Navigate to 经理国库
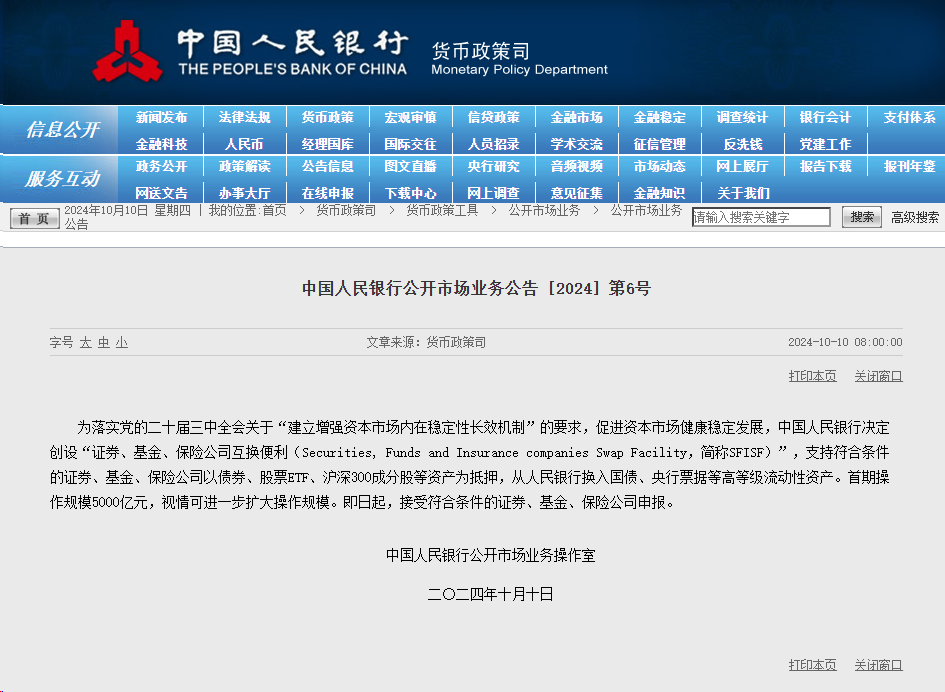 tap(328, 144)
